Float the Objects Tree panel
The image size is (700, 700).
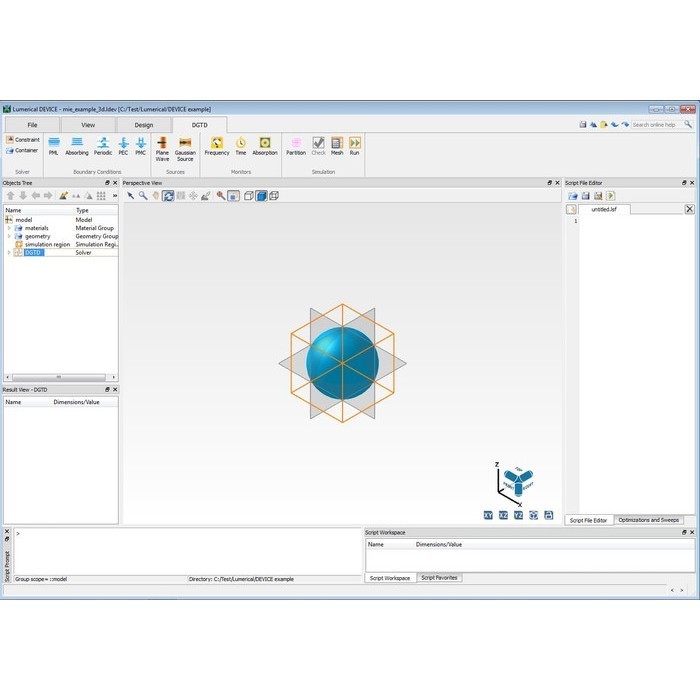tap(107, 183)
